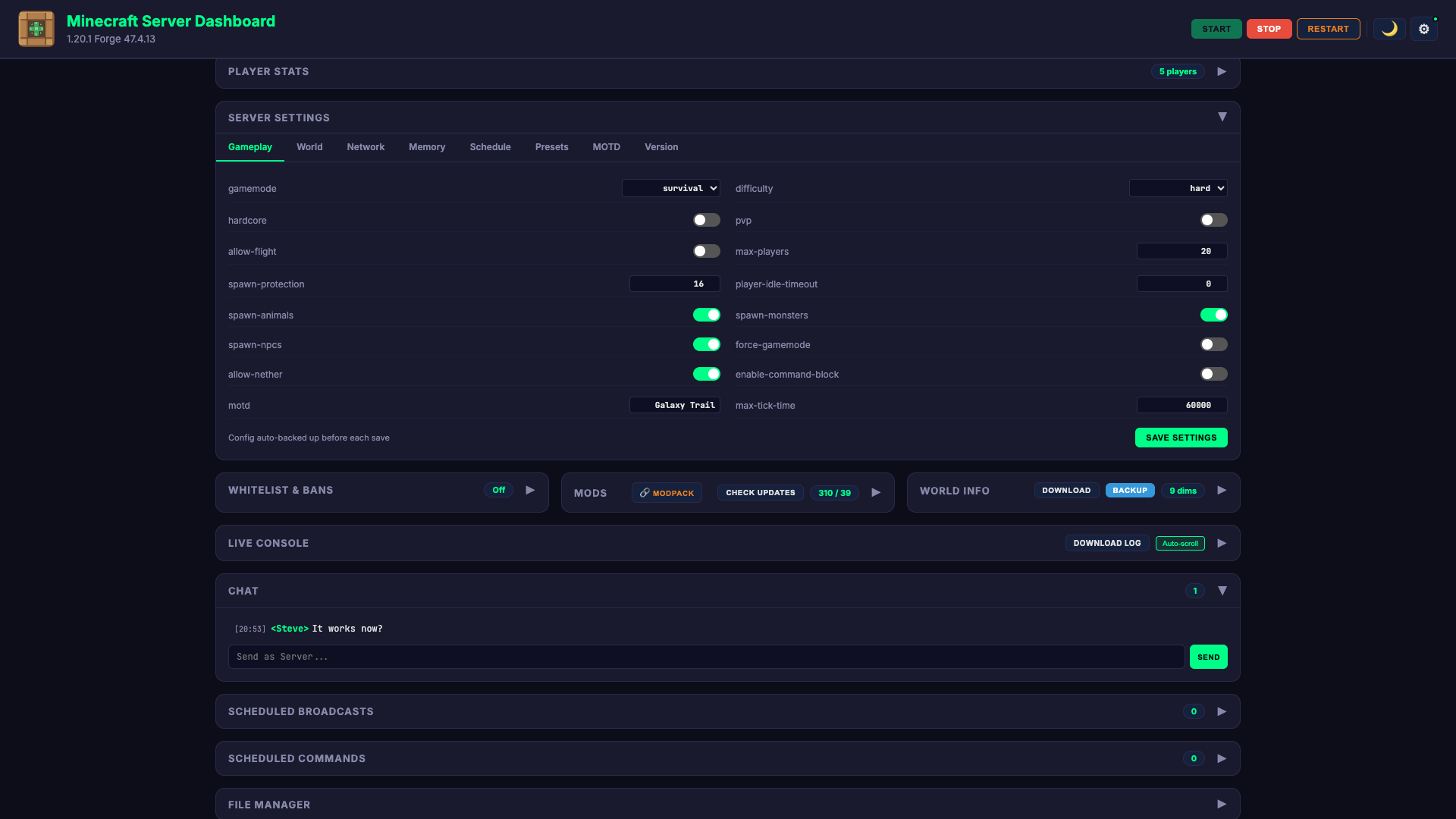Switch to dark/light theme with the moon icon
1456x819 pixels.
pyautogui.click(x=1389, y=29)
